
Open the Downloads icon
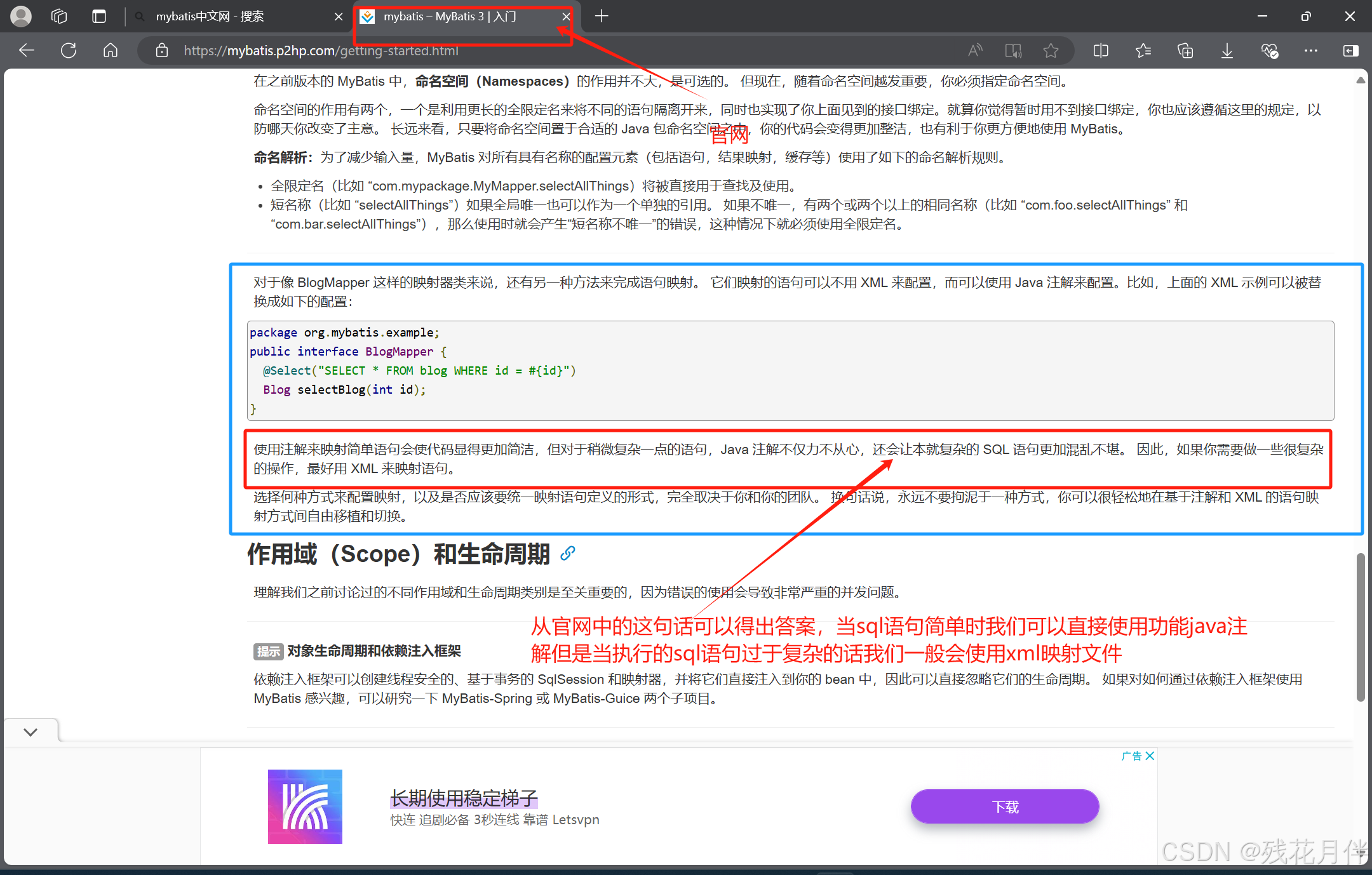click(x=1227, y=50)
